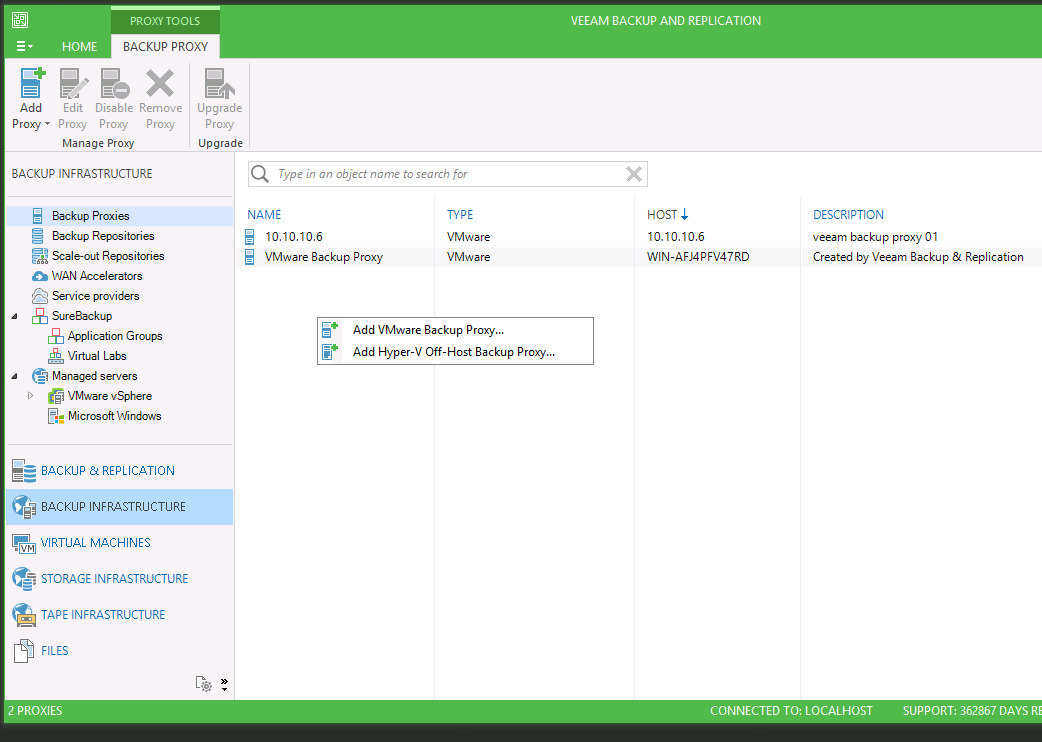Click the Virtual Labs icon
Screen dimensions: 1042x742
(56, 356)
